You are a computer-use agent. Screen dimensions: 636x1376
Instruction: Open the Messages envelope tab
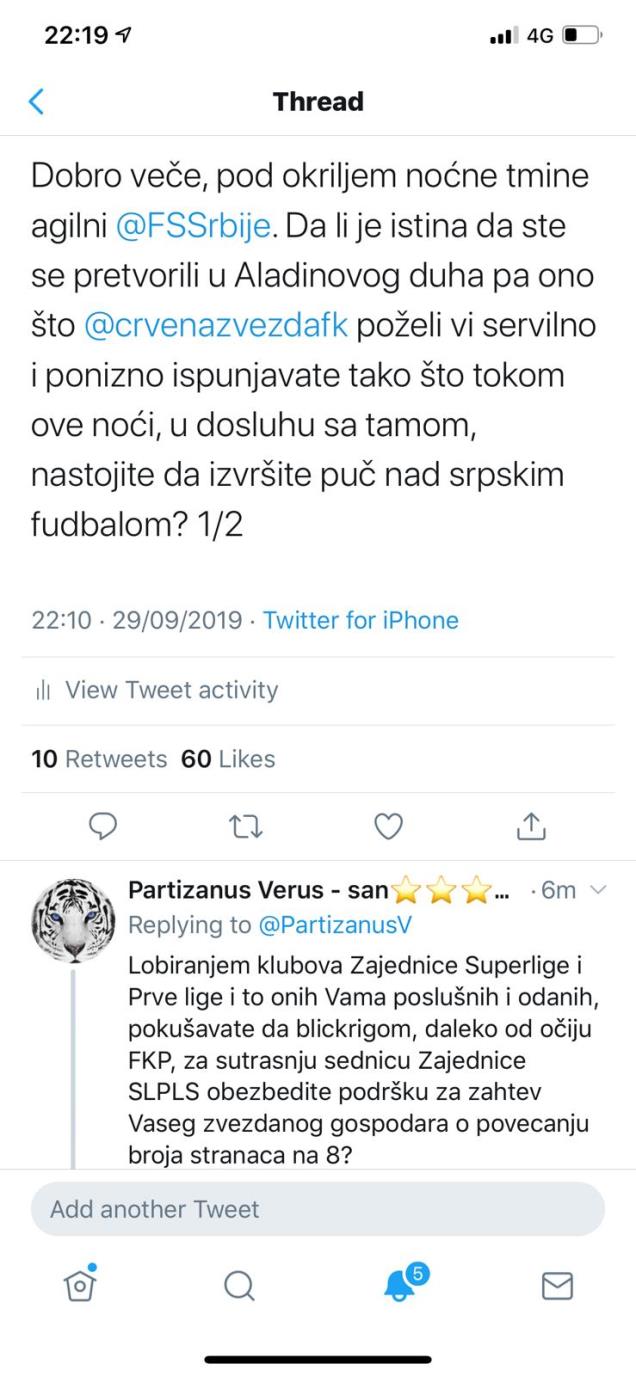coord(557,1285)
